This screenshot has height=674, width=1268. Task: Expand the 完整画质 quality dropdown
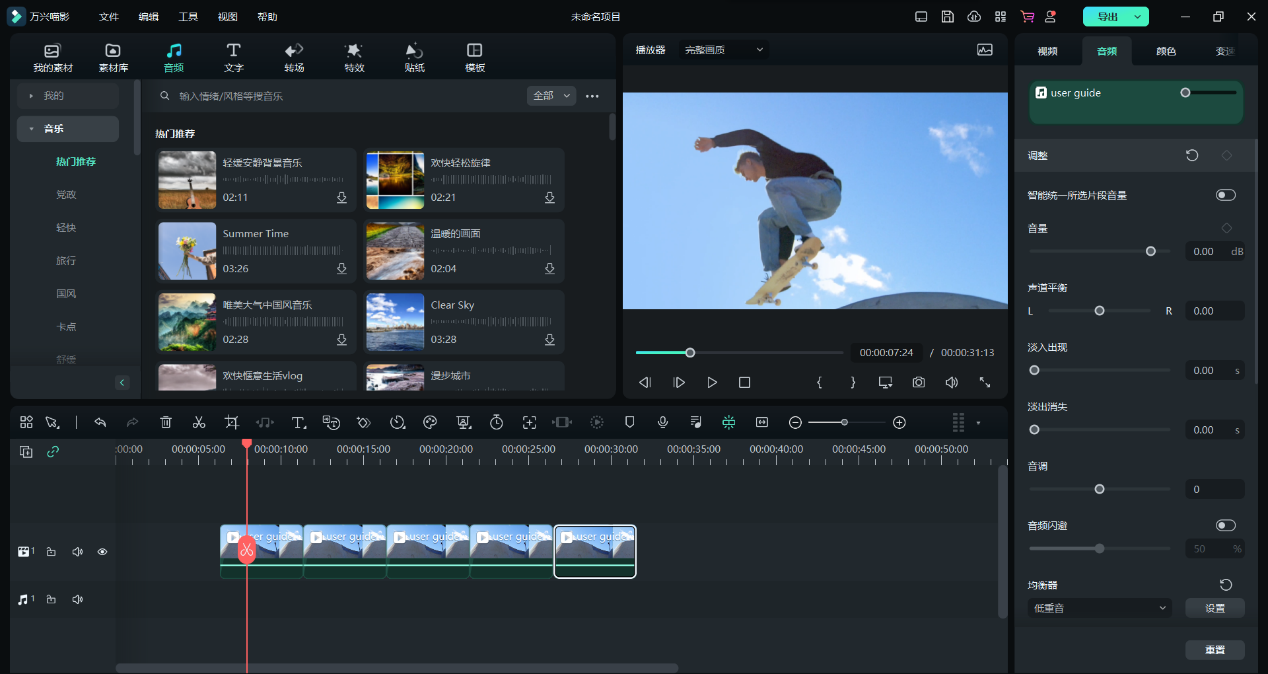click(x=724, y=49)
